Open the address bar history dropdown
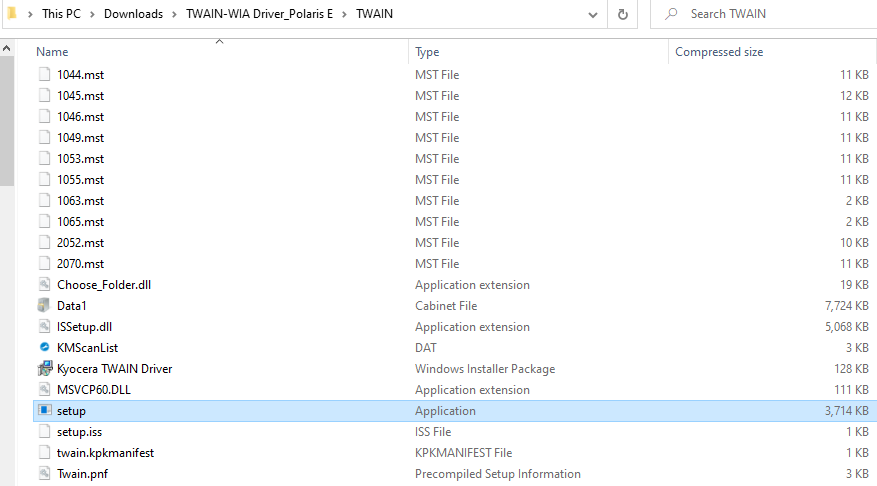Viewport: 877px width, 486px height. [593, 14]
